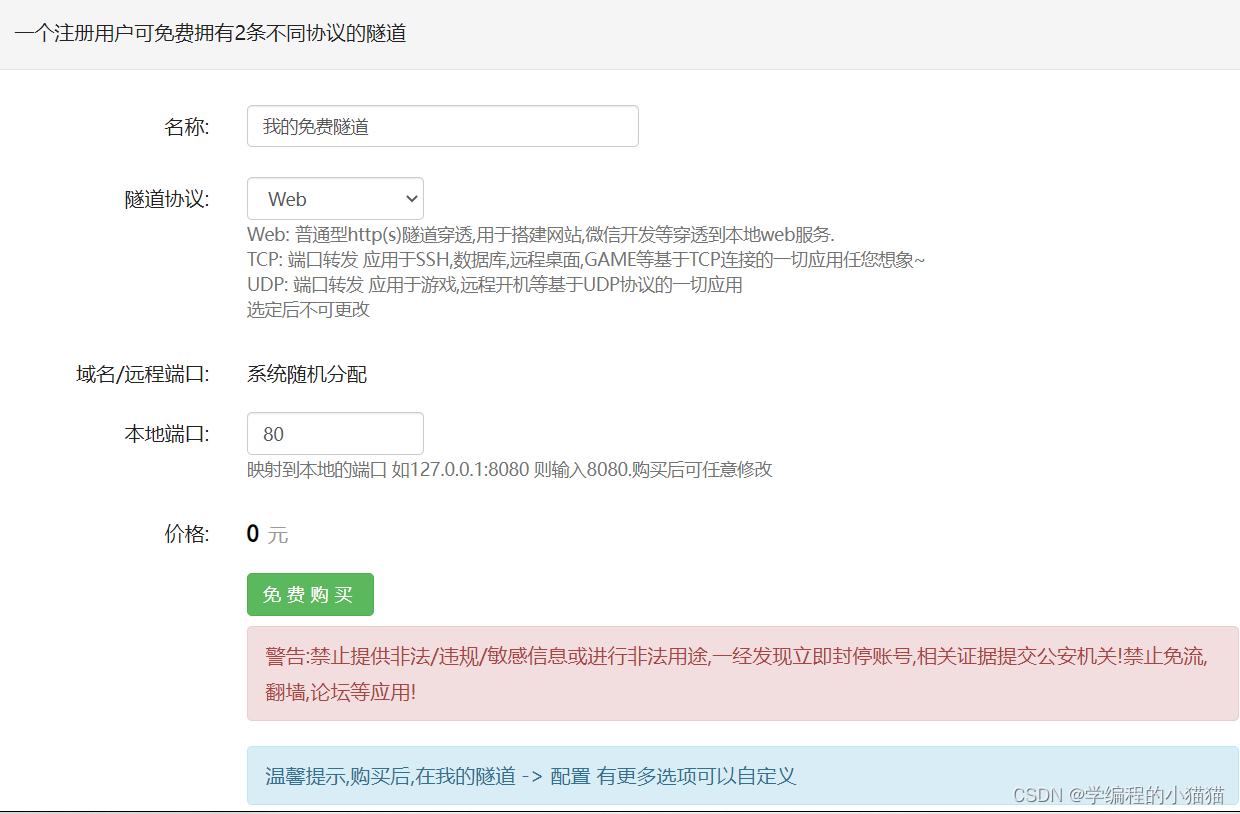Click the red 警告 alert message

pos(743,674)
